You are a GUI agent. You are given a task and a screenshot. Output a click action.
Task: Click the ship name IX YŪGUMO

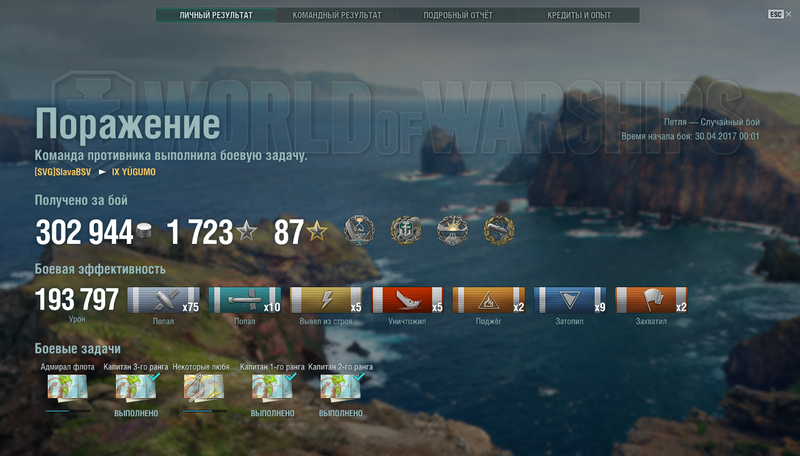click(134, 172)
